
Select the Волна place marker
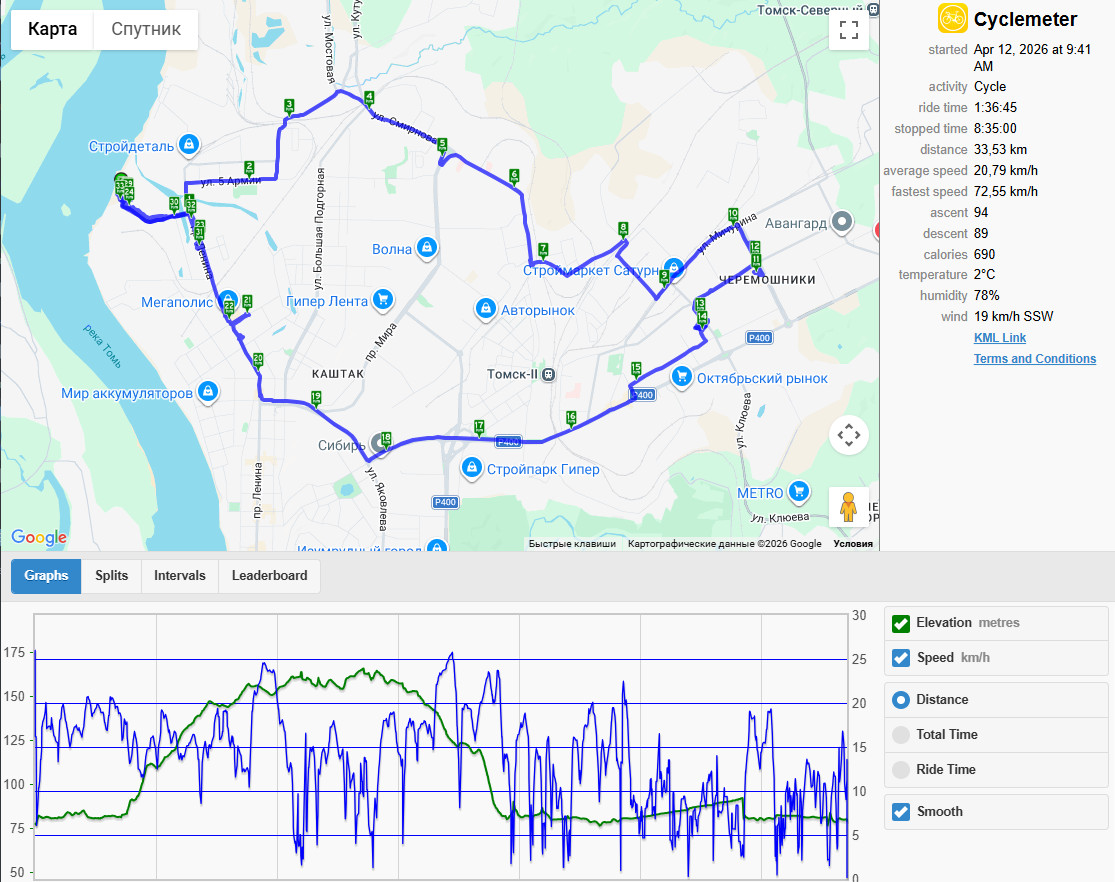point(427,248)
